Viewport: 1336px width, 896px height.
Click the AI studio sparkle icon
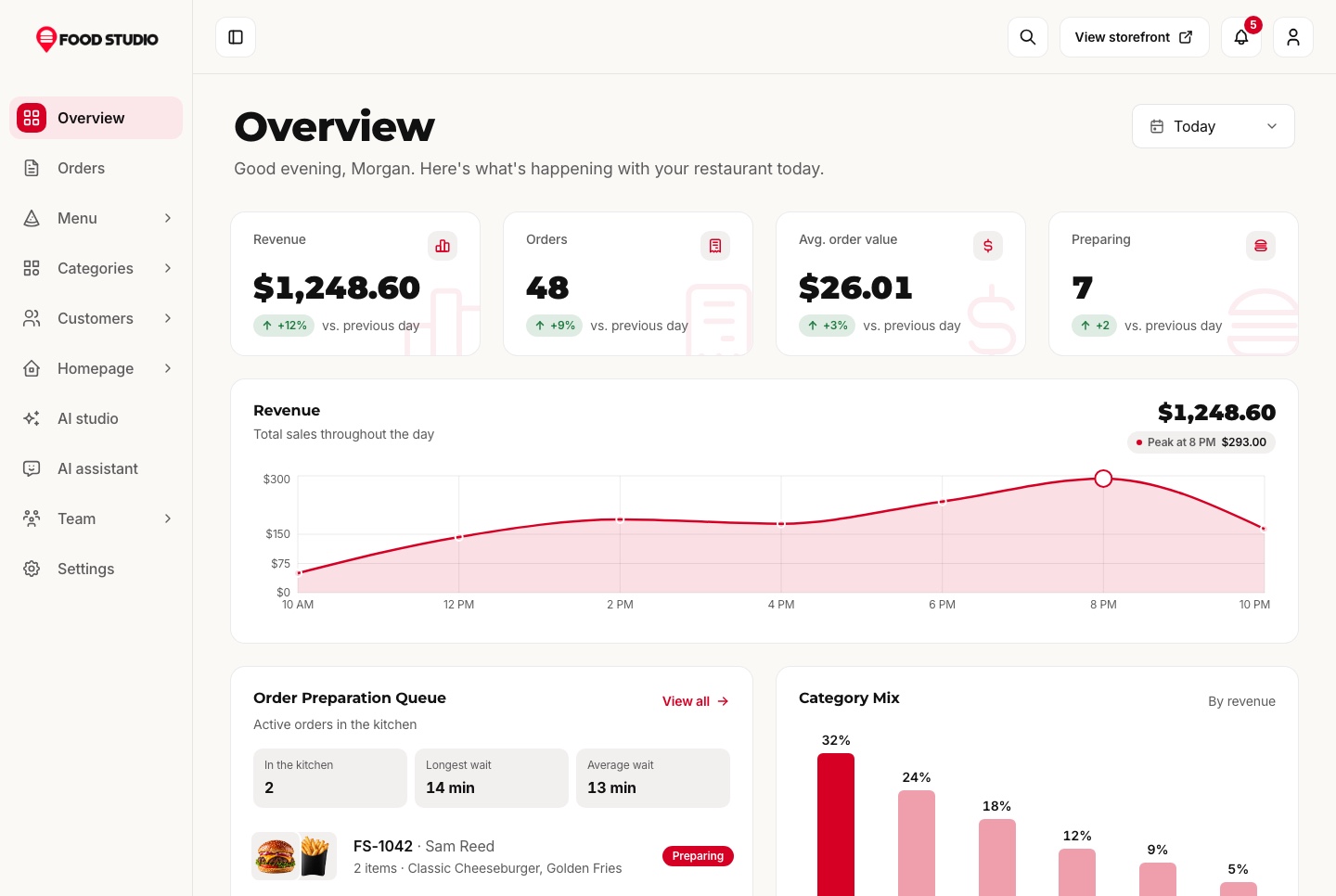(x=32, y=418)
